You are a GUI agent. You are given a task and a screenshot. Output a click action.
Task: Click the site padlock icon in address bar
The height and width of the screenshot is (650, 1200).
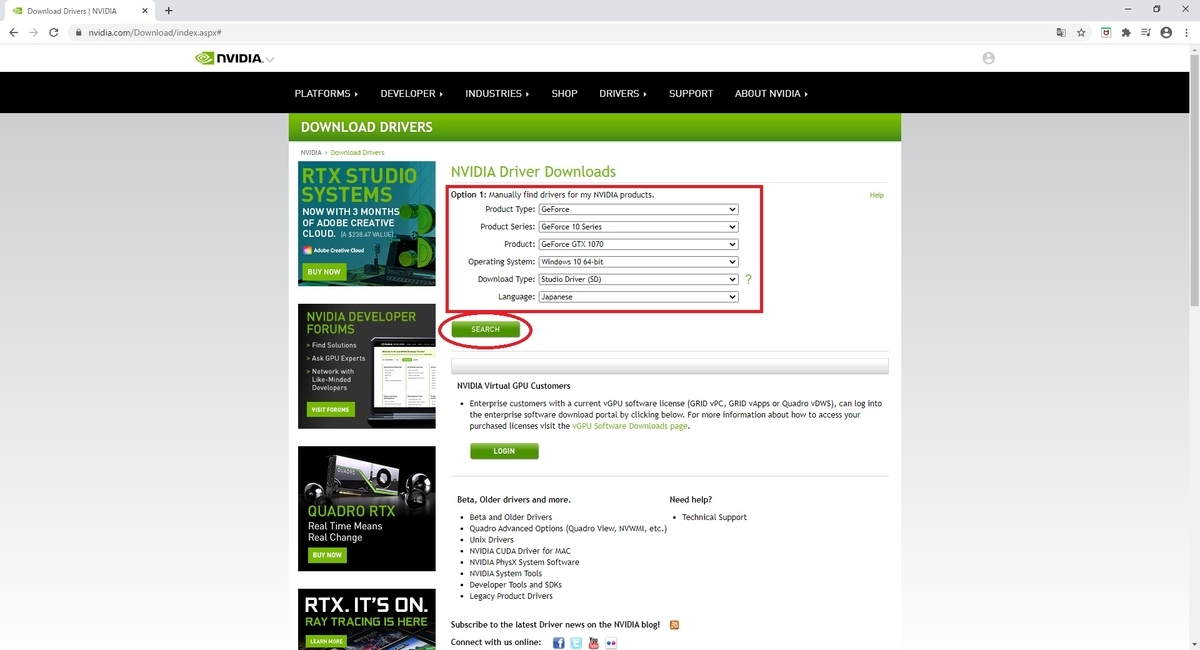[79, 32]
